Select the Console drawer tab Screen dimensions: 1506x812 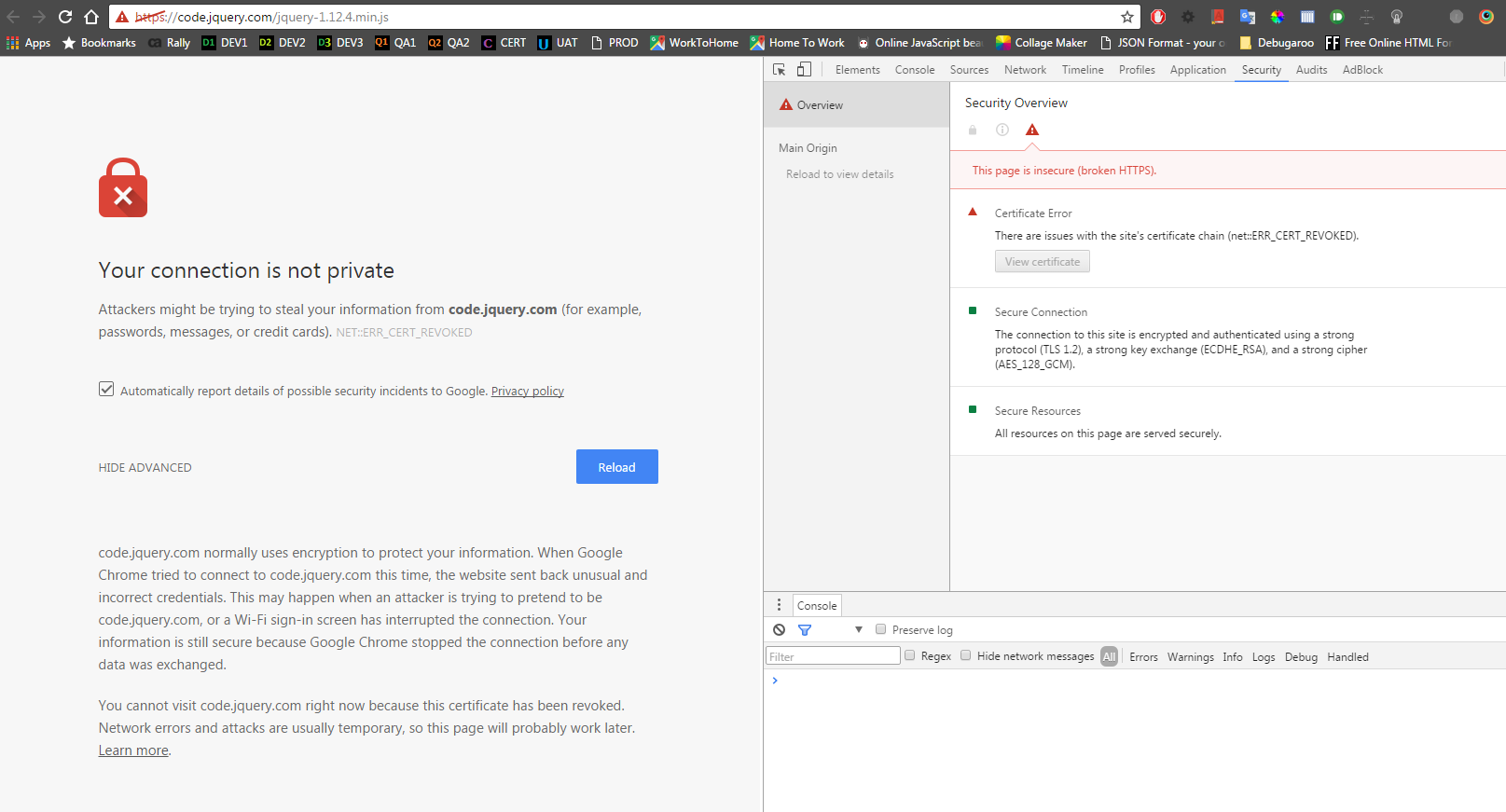[x=817, y=606]
